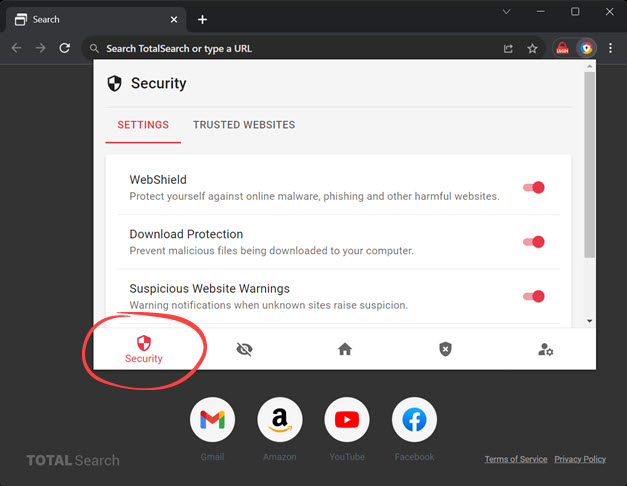
Task: Disable Download Protection toggle
Action: click(534, 242)
